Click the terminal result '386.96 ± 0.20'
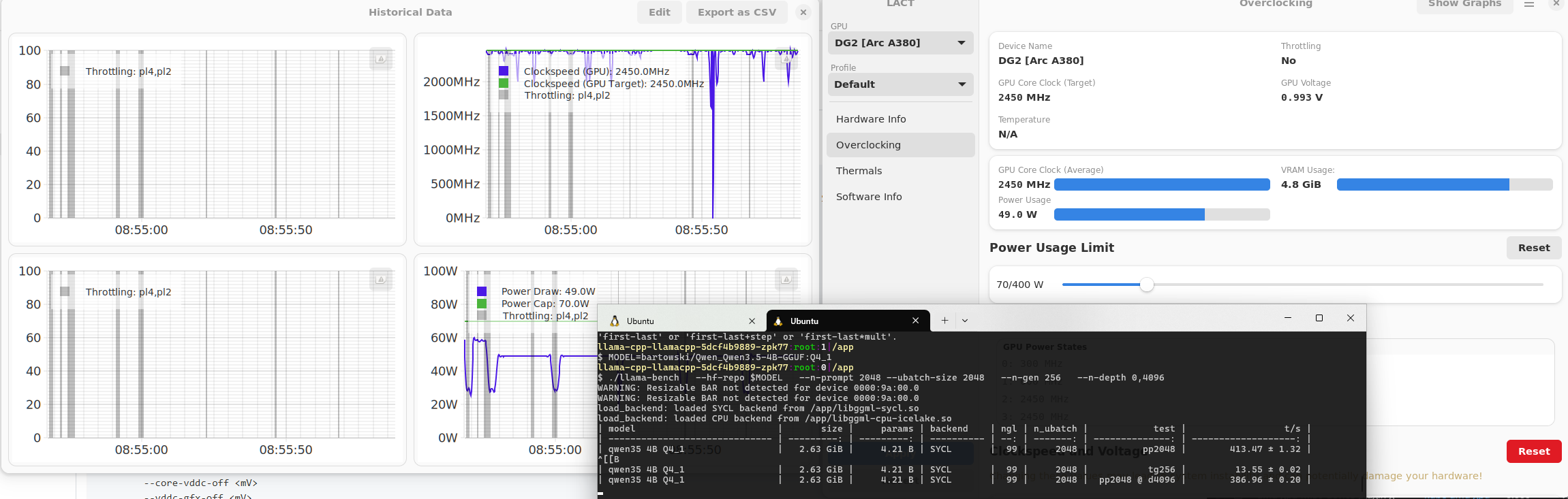This screenshot has width=1568, height=499. click(1265, 480)
